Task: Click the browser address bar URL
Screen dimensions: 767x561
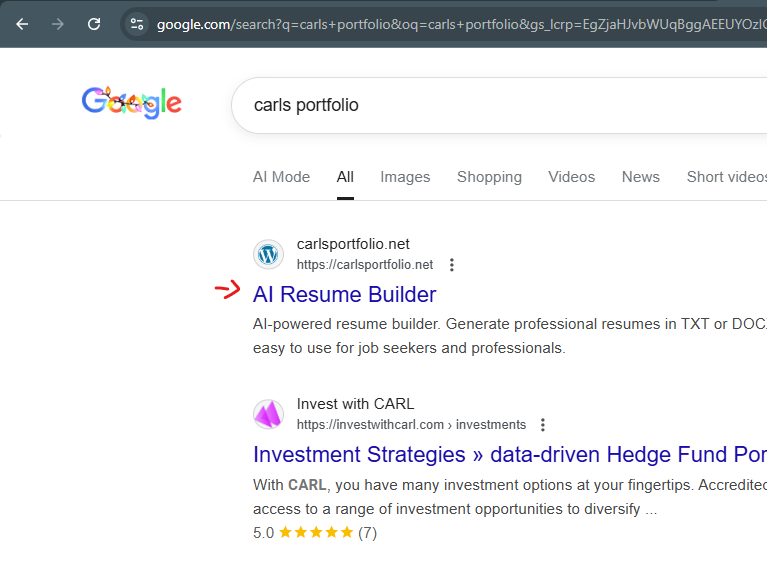Action: pyautogui.click(x=461, y=24)
